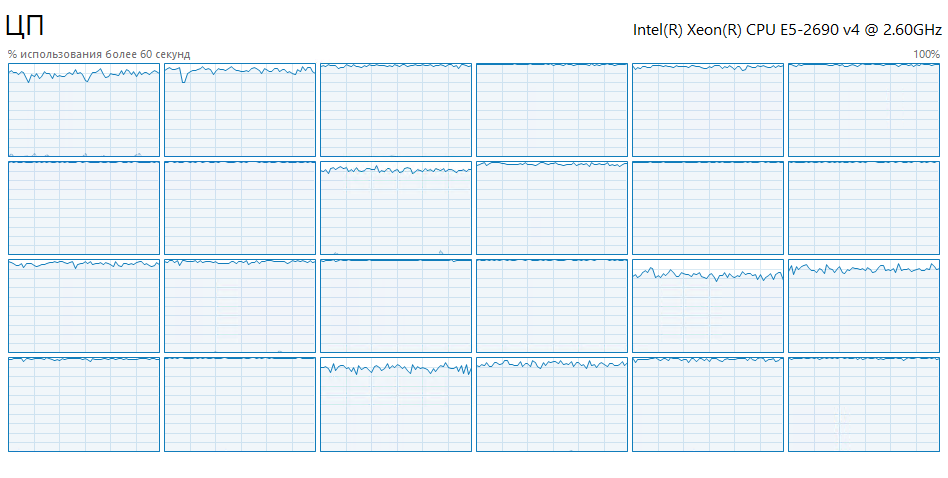
Task: Select the second graph in the third row
Action: [240, 306]
